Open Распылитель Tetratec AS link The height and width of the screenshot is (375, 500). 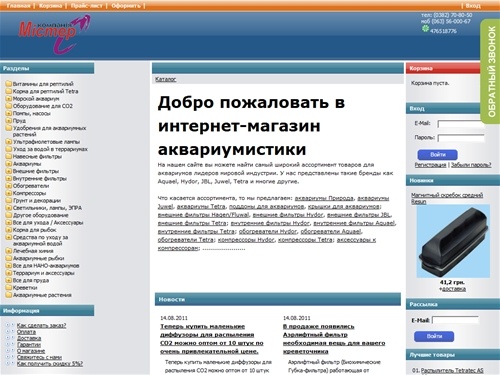tap(452, 370)
